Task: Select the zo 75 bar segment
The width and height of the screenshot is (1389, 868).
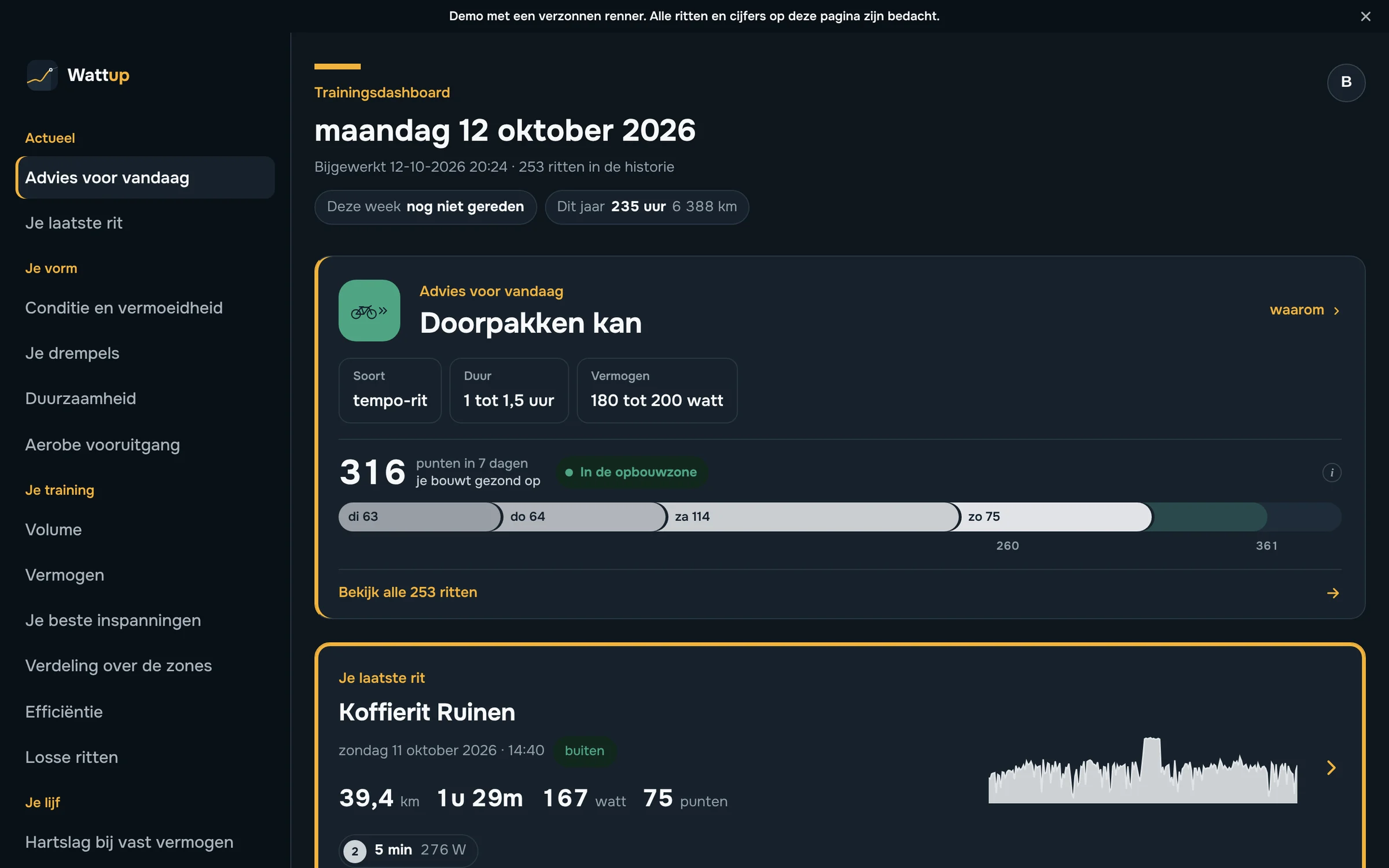Action: [x=1056, y=517]
